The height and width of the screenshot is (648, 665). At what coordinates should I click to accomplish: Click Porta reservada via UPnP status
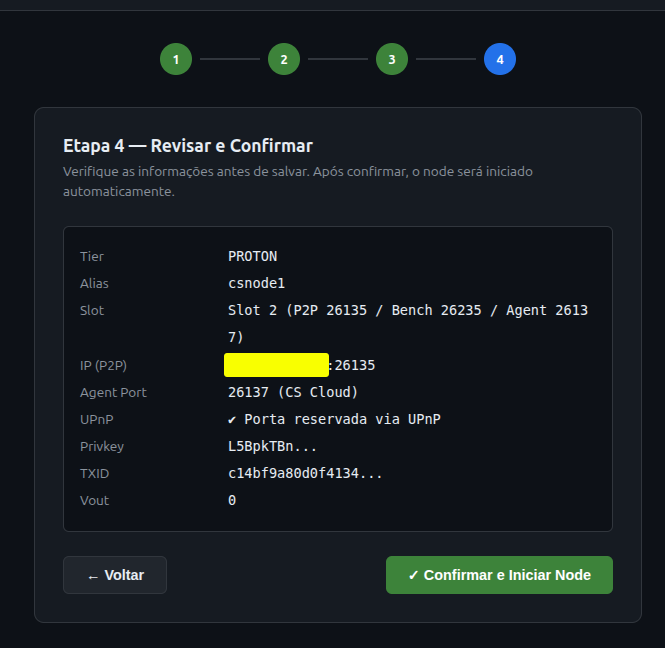point(335,419)
